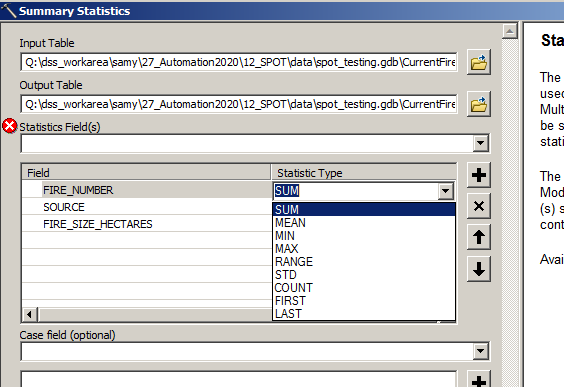This screenshot has width=564, height=387.
Task: Click the Case field combo text box
Action: [247, 351]
